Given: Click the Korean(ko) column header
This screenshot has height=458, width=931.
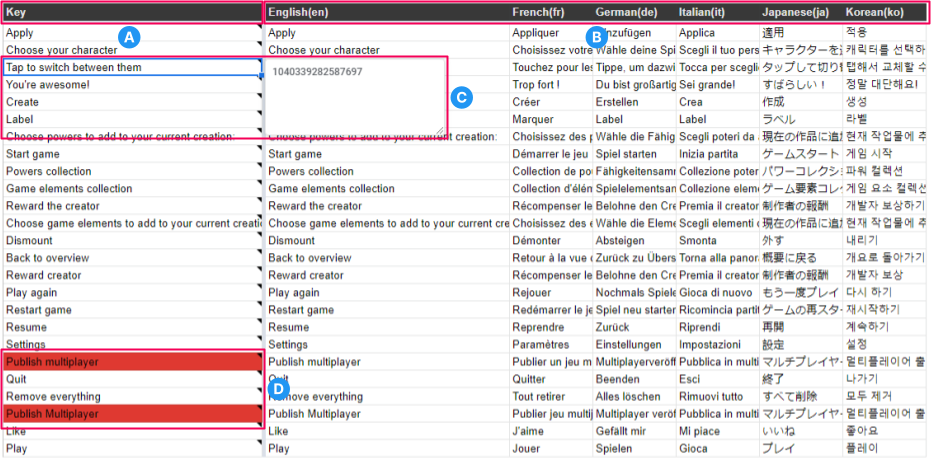Looking at the screenshot, I should pyautogui.click(x=884, y=12).
